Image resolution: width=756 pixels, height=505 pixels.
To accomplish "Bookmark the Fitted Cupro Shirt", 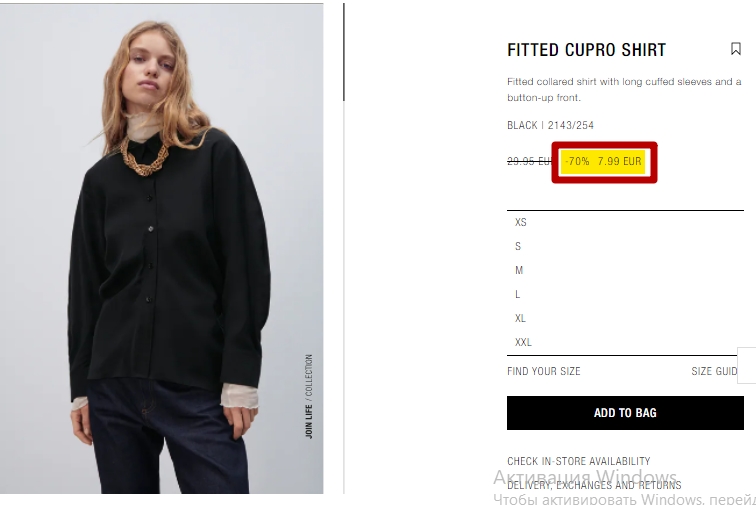I will point(735,49).
